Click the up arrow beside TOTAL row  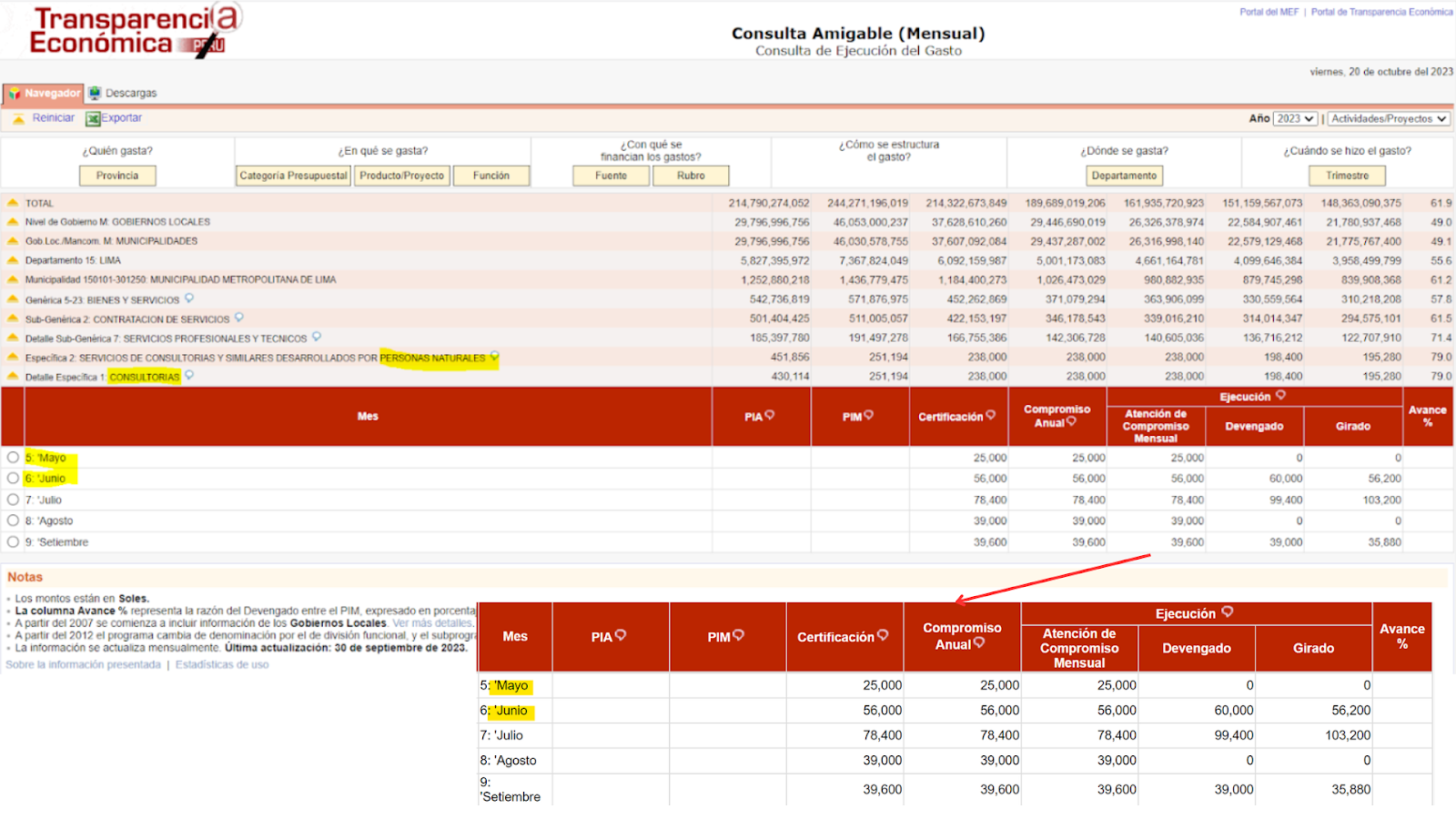coord(13,203)
